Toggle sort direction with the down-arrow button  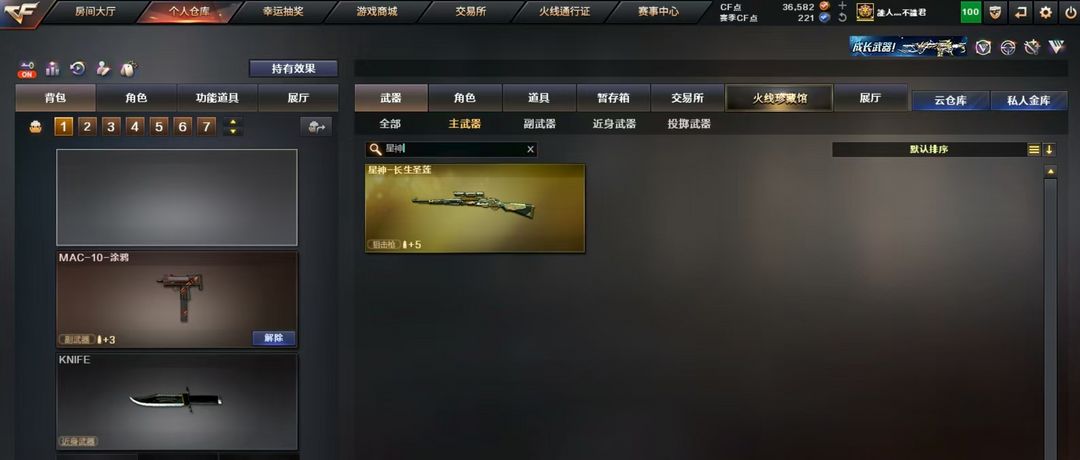(1049, 149)
